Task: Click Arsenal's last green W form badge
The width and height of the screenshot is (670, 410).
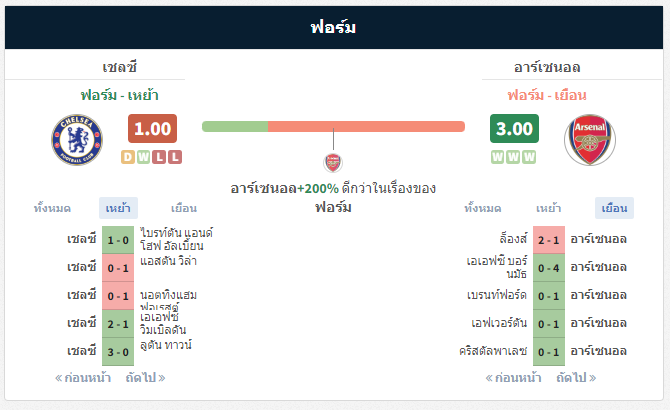Action: click(529, 157)
